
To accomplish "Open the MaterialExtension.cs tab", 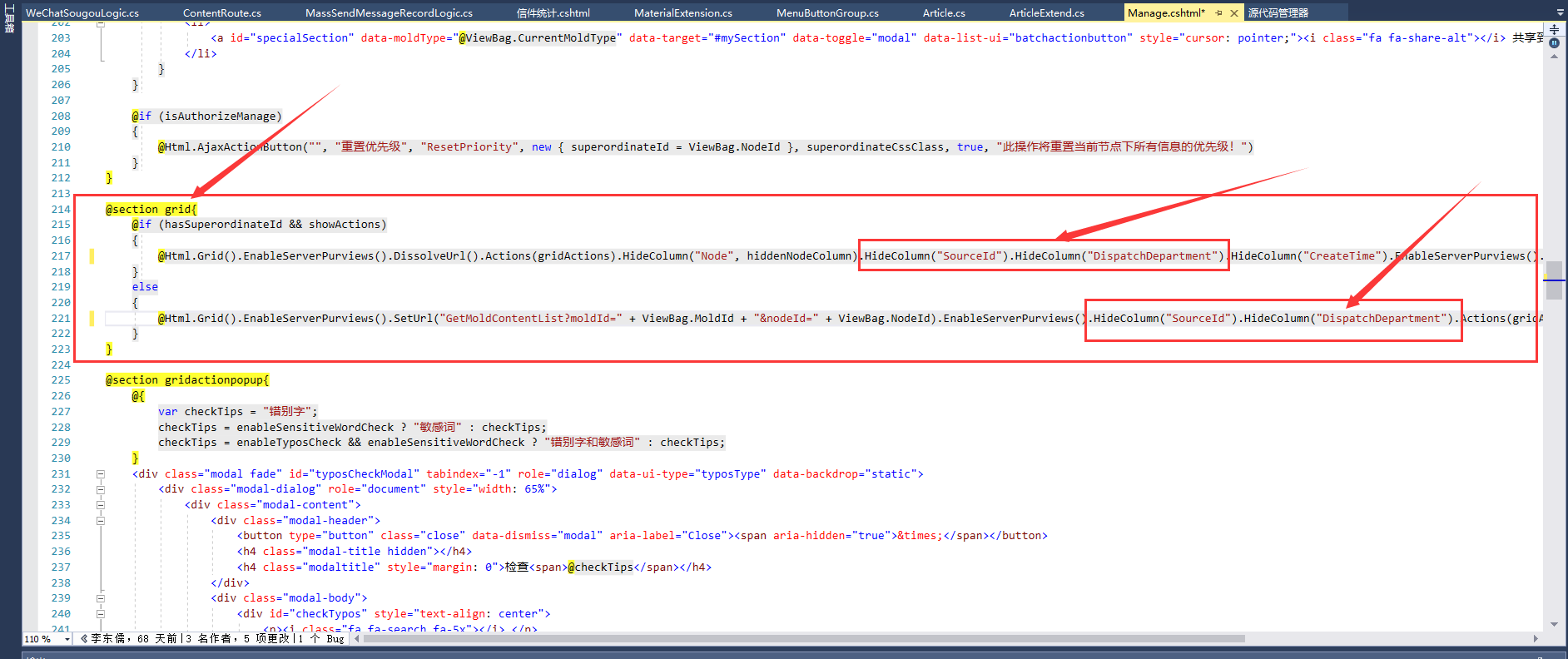I will (682, 13).
